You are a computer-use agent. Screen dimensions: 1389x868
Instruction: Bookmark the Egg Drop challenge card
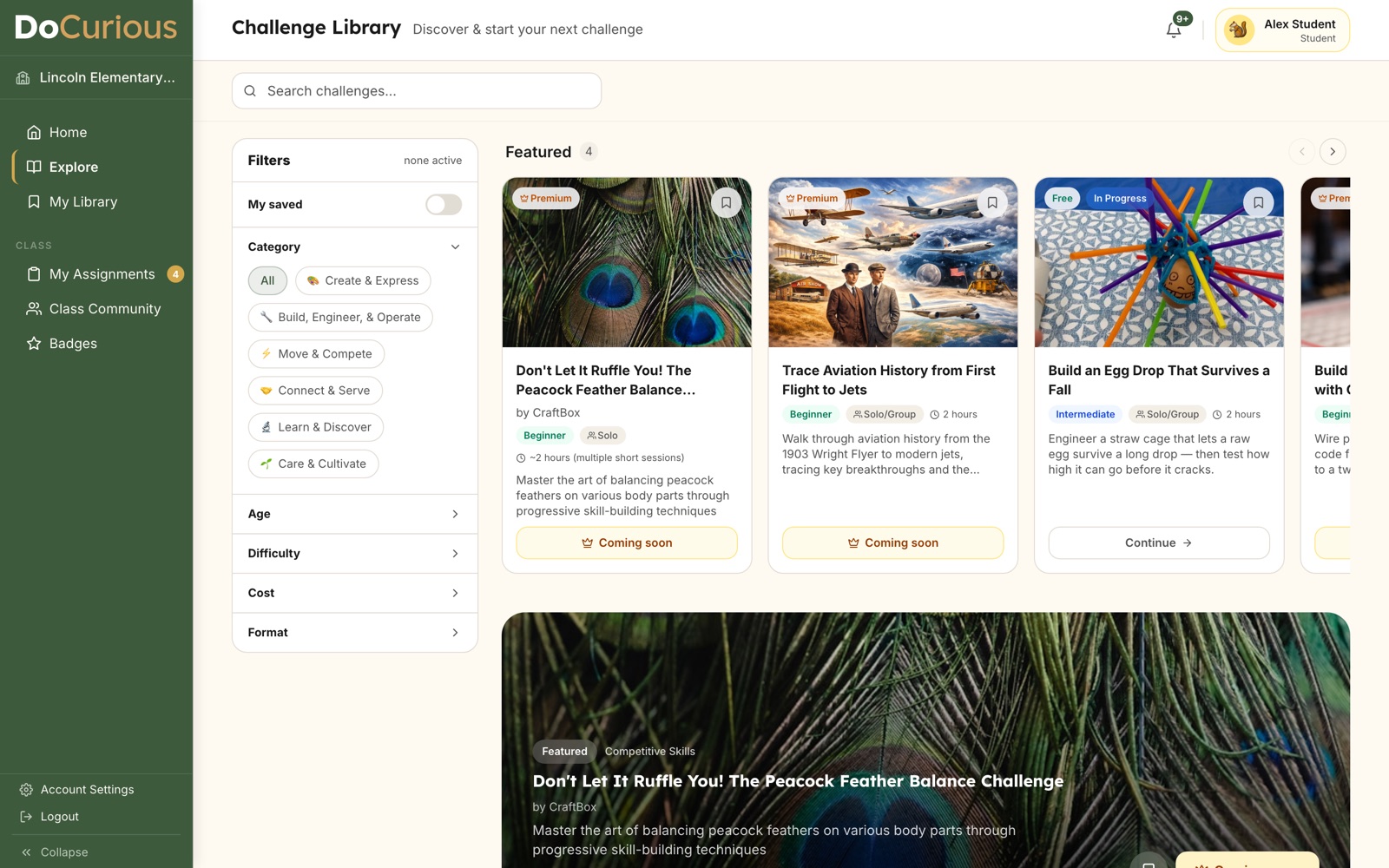coord(1258,202)
